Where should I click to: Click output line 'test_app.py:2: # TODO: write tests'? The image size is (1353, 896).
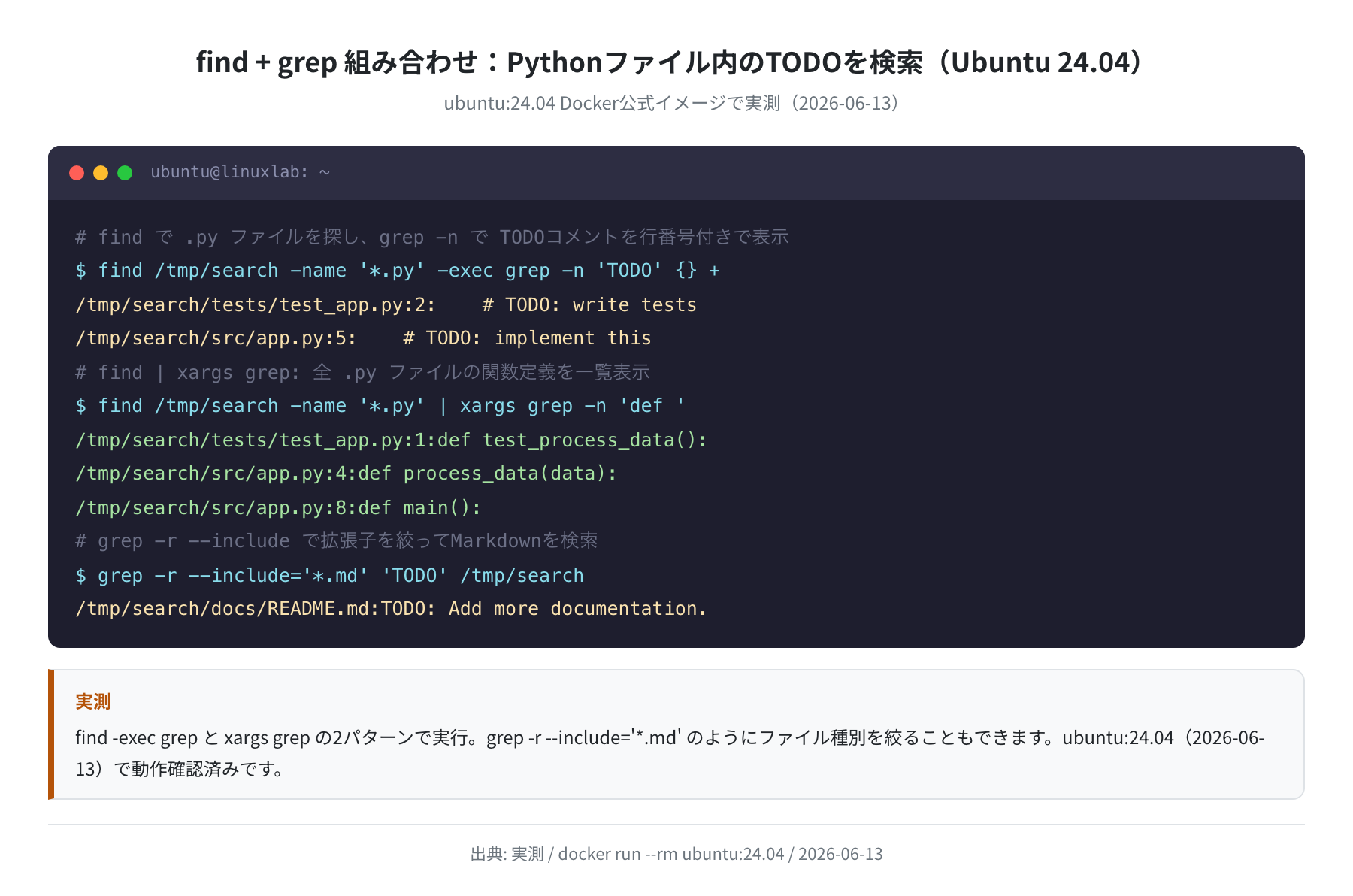[x=386, y=304]
